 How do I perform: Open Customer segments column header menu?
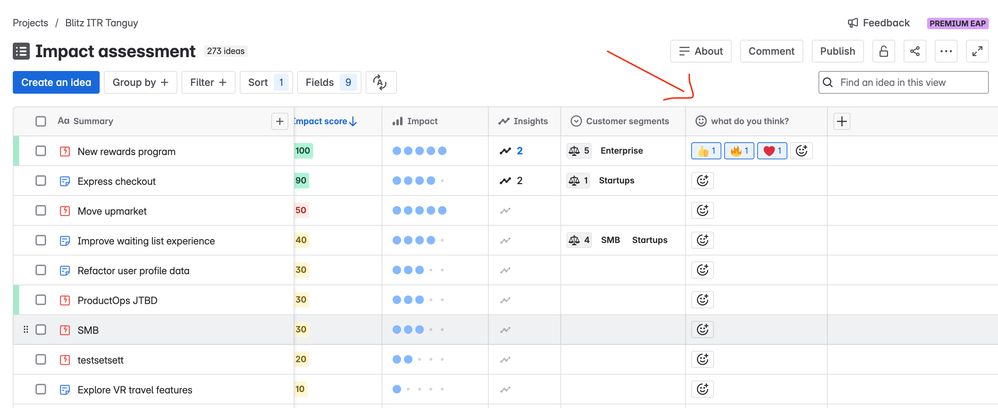620,122
